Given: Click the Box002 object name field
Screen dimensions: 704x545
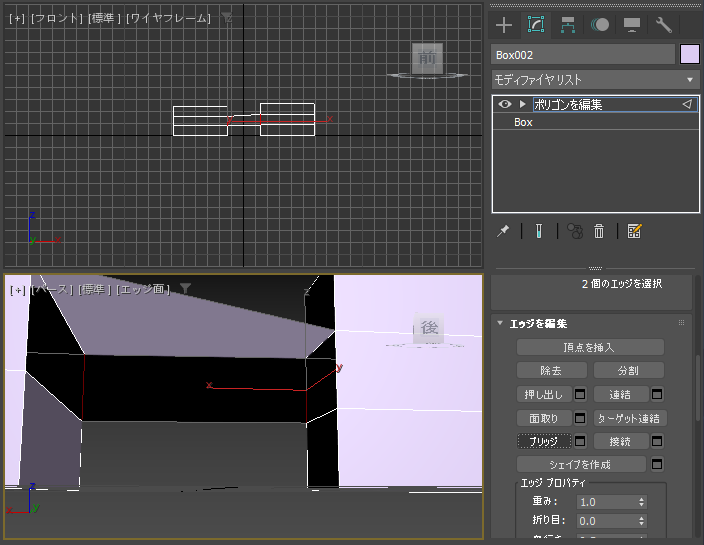Looking at the screenshot, I should (583, 55).
